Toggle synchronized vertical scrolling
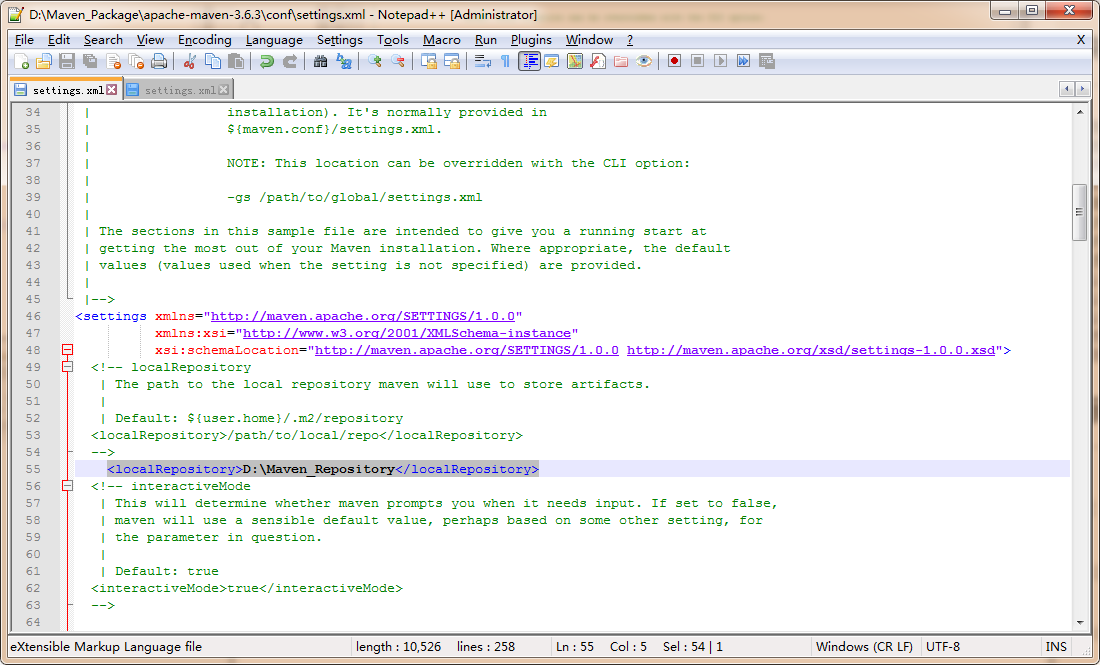This screenshot has height=665, width=1100. pos(429,62)
